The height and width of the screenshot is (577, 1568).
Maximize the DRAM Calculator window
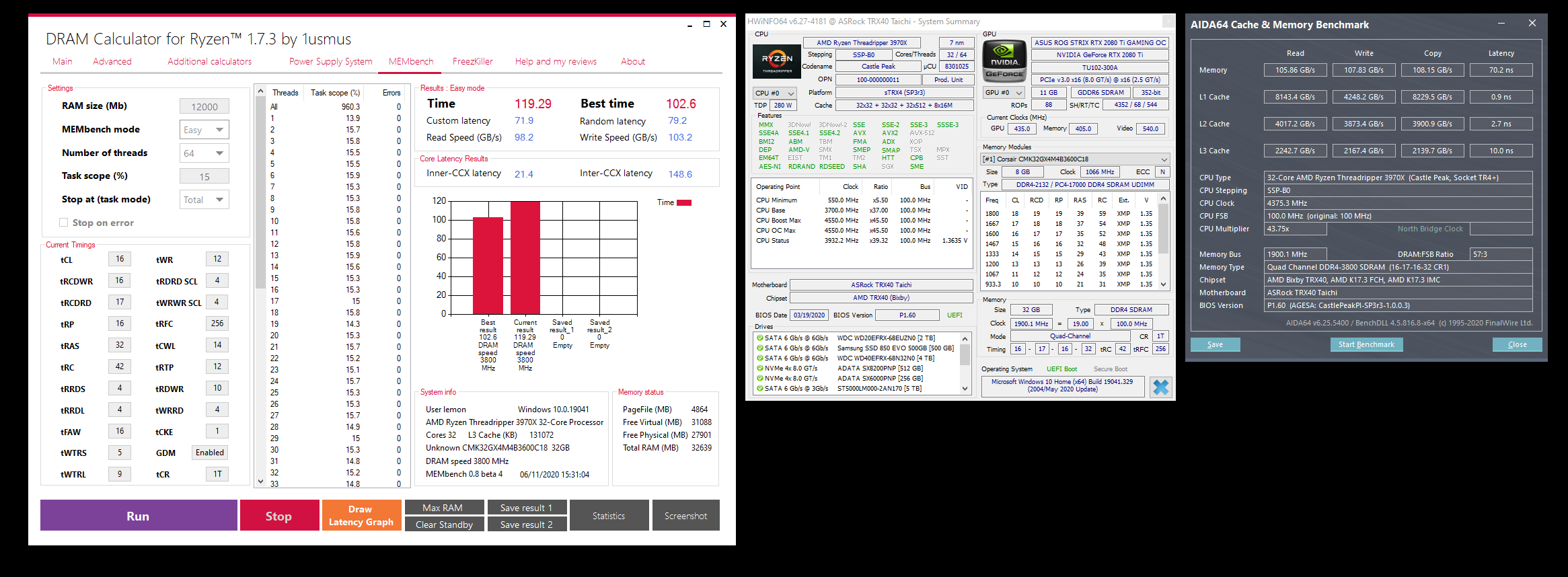(x=706, y=24)
